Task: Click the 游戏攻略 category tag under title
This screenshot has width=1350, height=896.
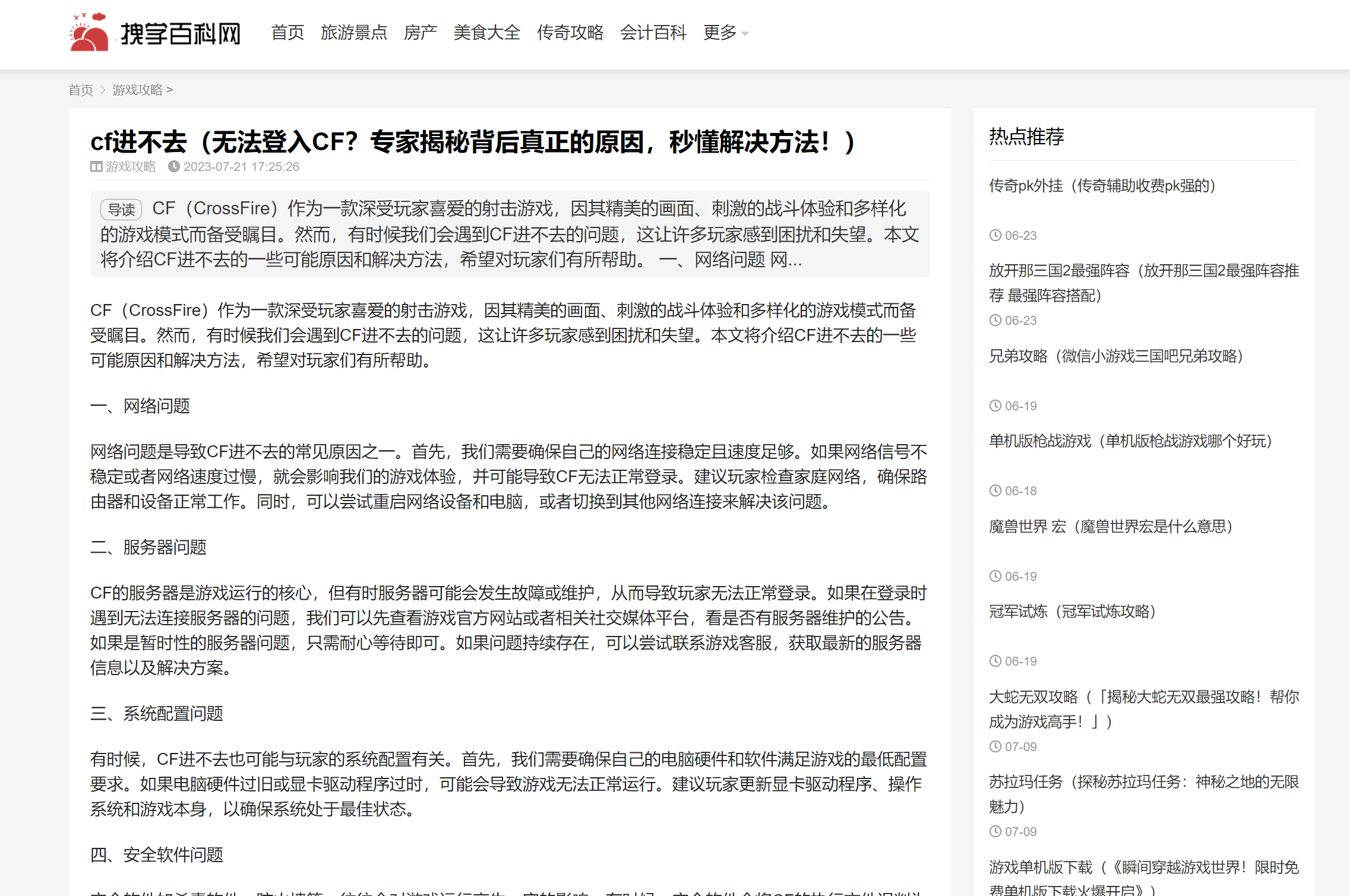Action: pyautogui.click(x=131, y=167)
